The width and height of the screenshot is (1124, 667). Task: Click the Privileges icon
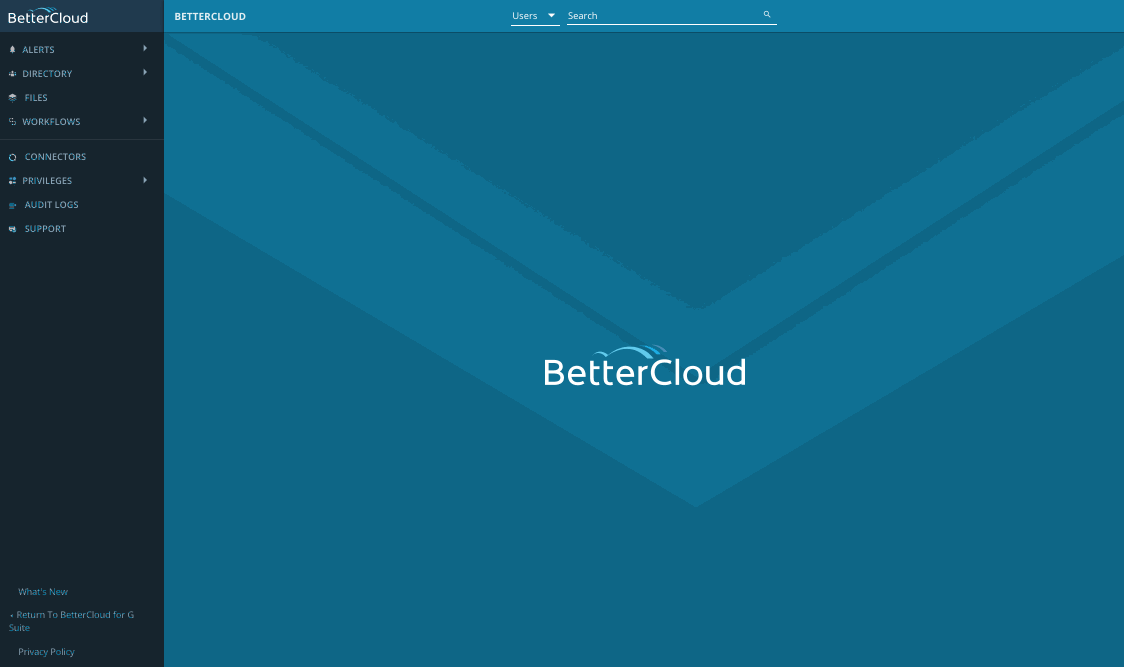click(12, 181)
